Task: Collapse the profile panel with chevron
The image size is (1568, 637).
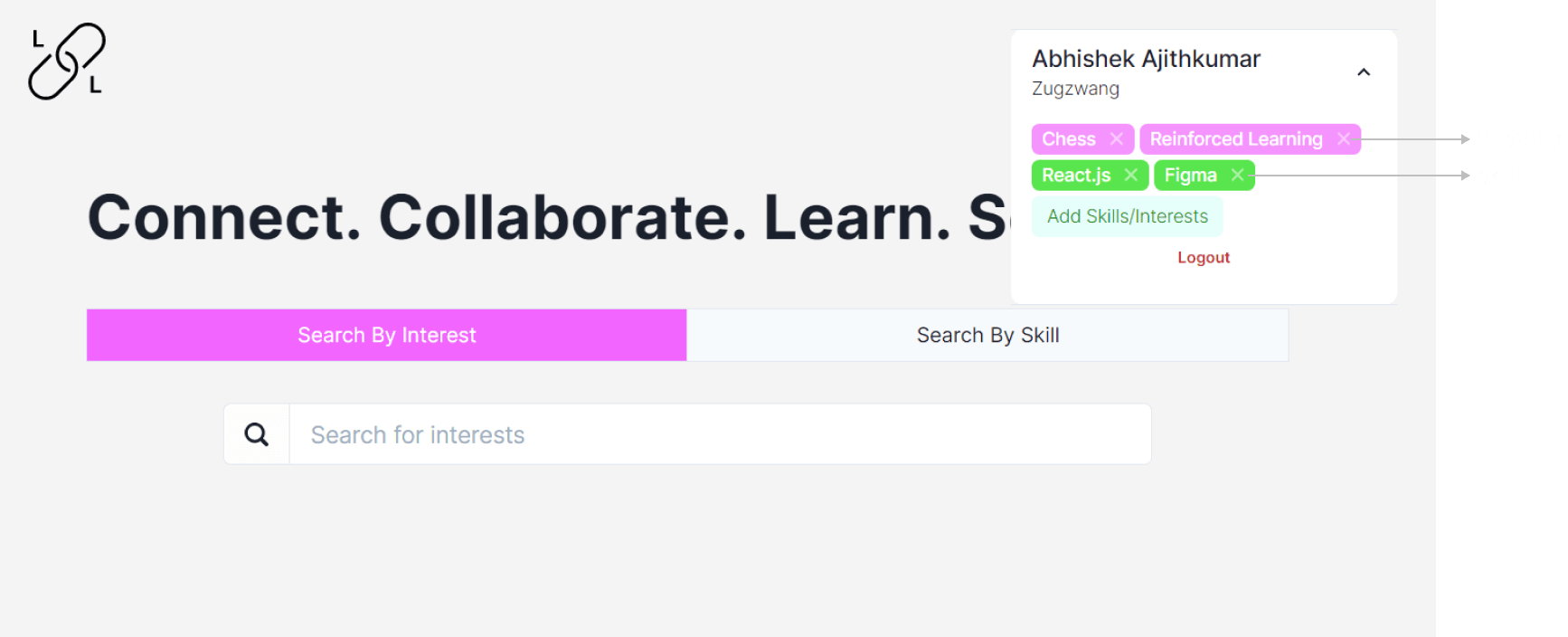Action: pos(1364,72)
